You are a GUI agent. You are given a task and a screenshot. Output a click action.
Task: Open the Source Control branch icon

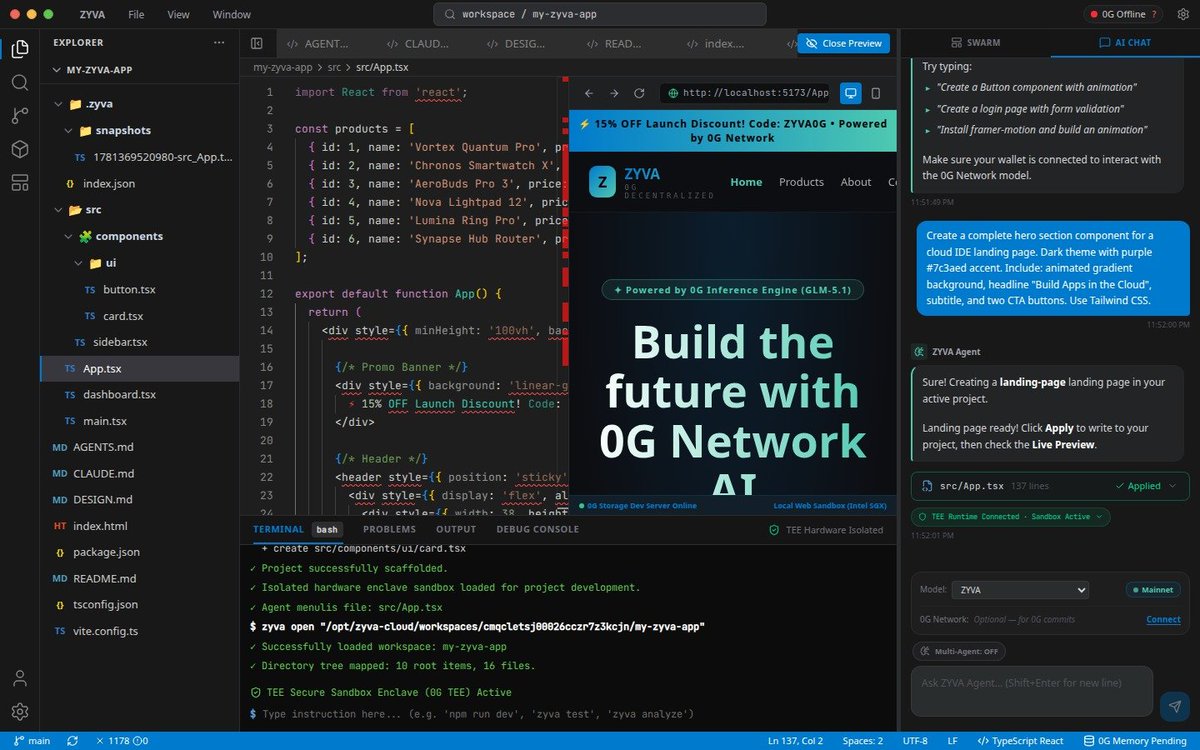tap(19, 115)
